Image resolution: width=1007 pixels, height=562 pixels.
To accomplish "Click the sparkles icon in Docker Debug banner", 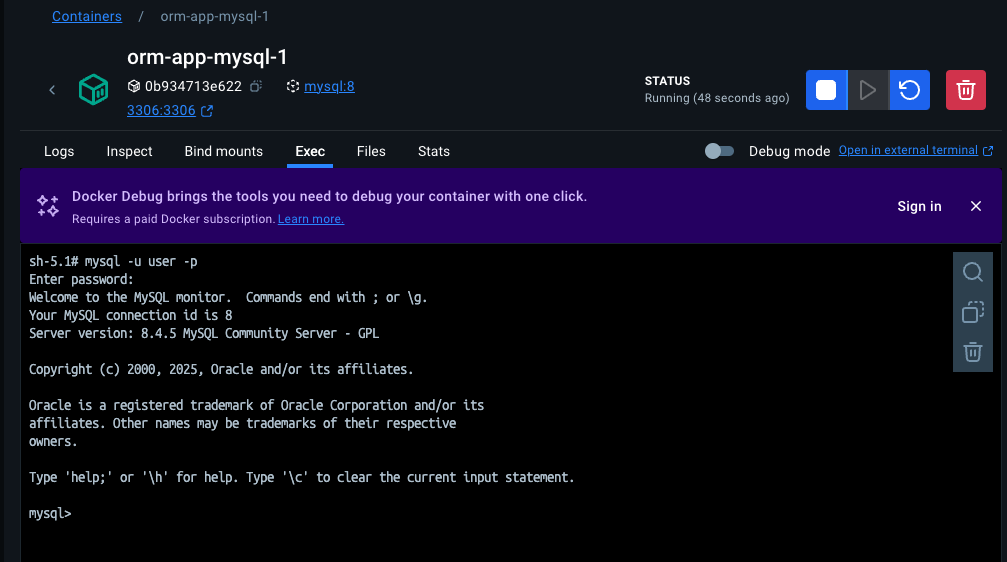I will click(x=48, y=206).
